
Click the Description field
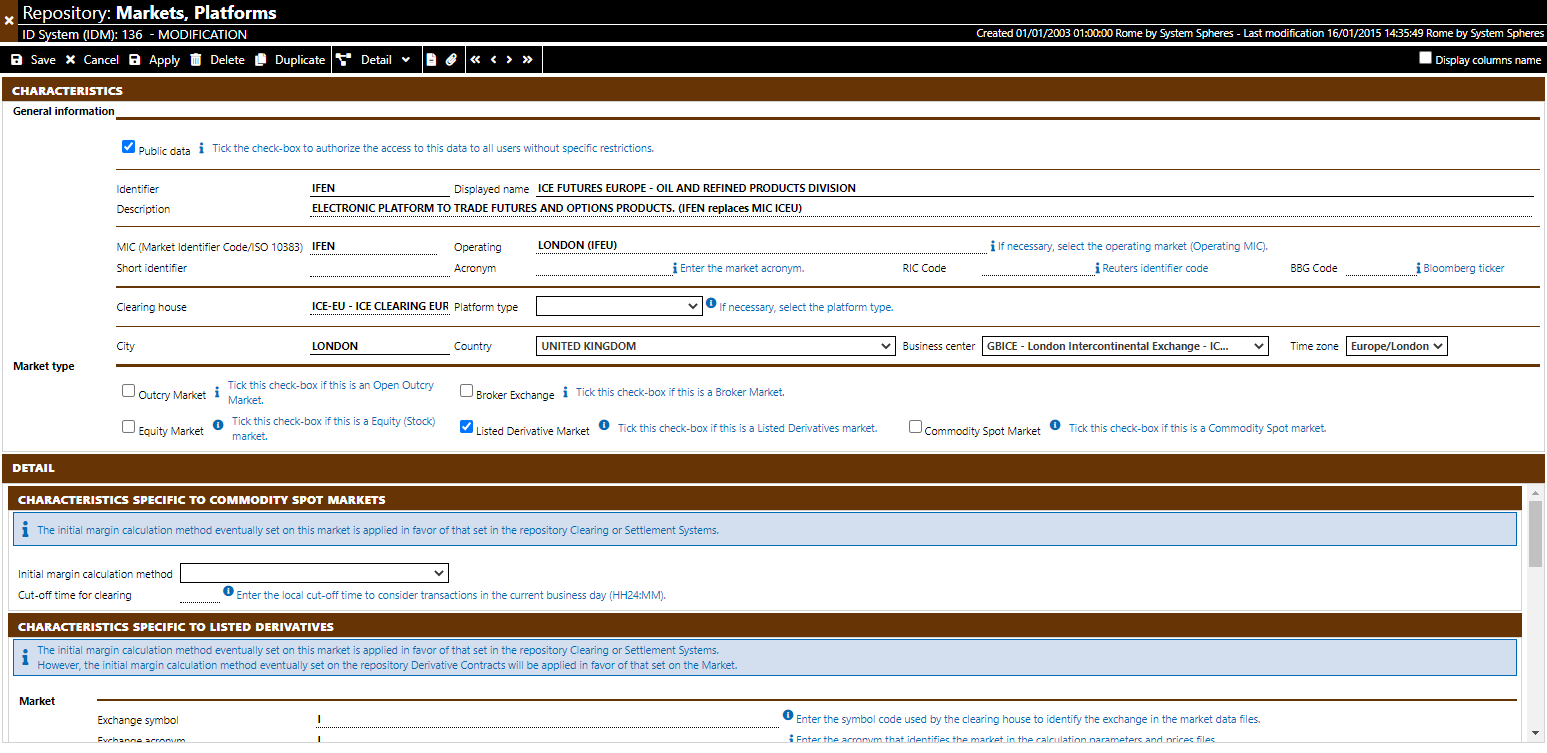[921, 208]
